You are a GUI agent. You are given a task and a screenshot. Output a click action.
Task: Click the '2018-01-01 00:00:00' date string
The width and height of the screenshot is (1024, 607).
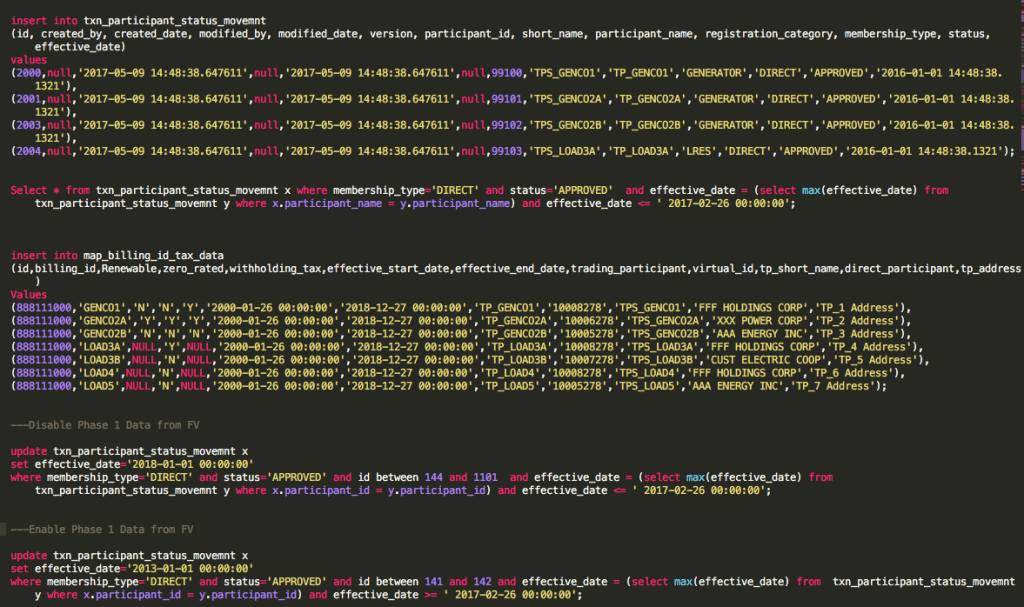[x=172, y=464]
